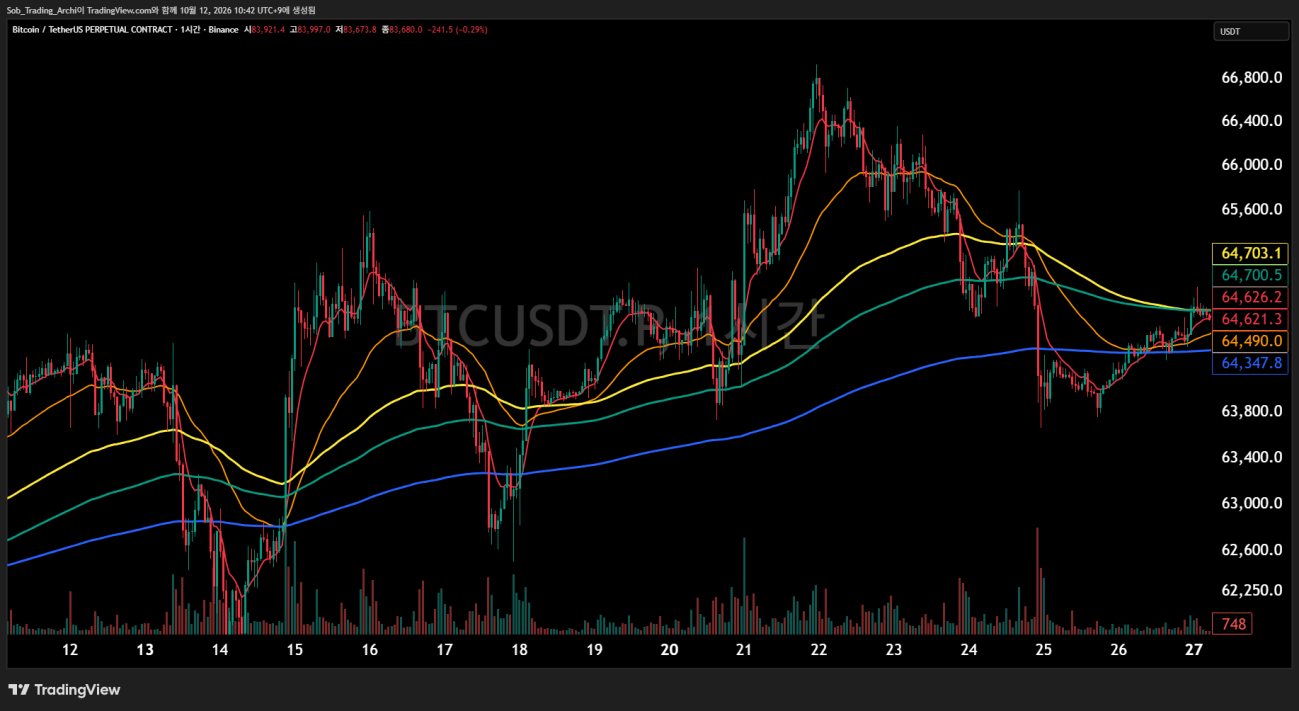1299x711 pixels.
Task: Click date 13 on the time axis
Action: (x=145, y=650)
